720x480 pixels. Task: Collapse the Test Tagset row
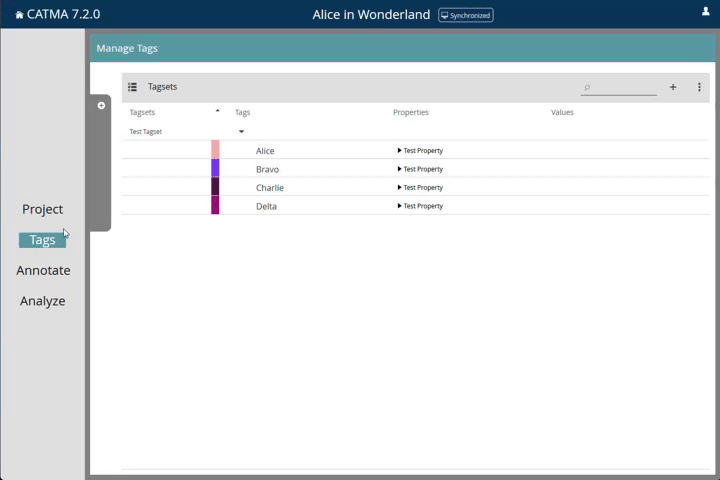pyautogui.click(x=241, y=132)
